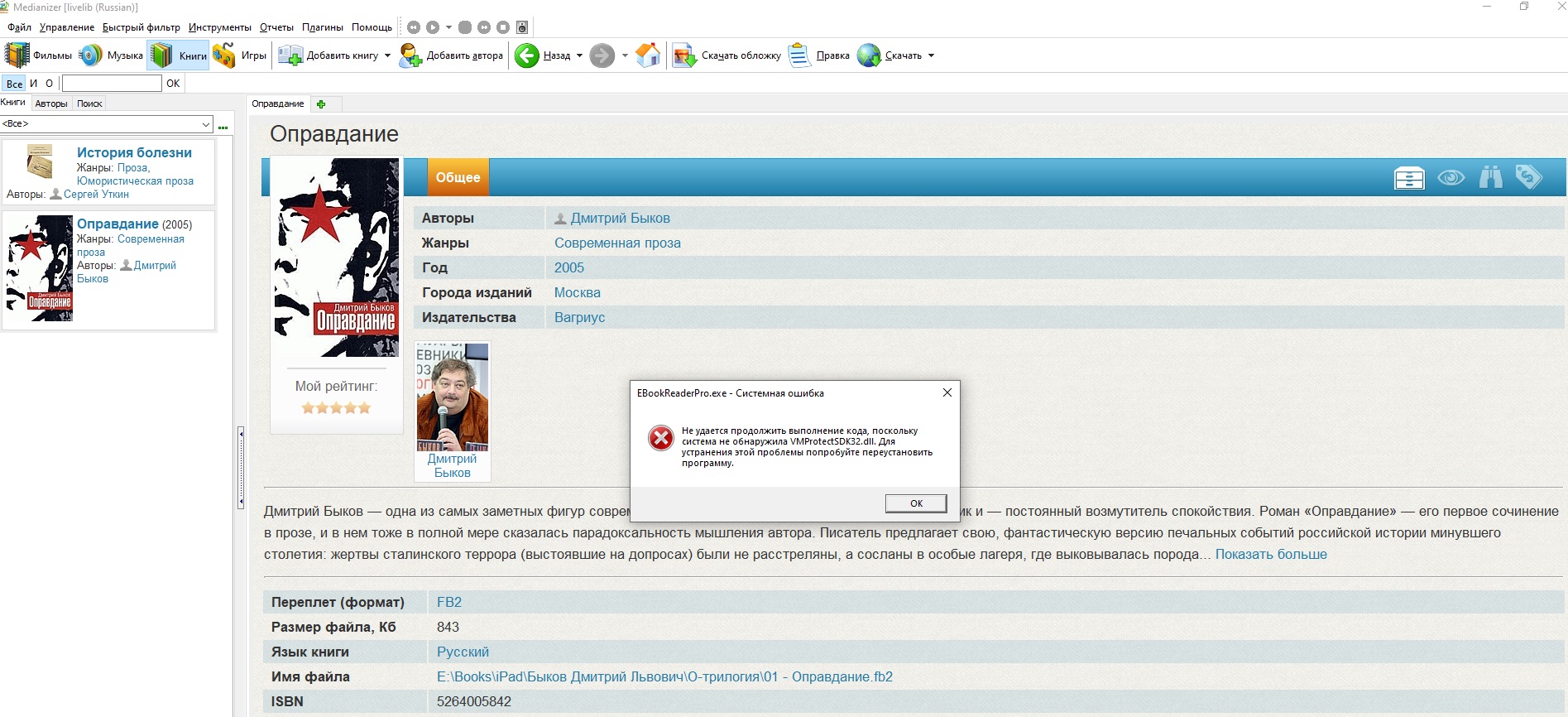Select the Книги collection button
This screenshot has width=1568, height=717.
click(x=179, y=55)
